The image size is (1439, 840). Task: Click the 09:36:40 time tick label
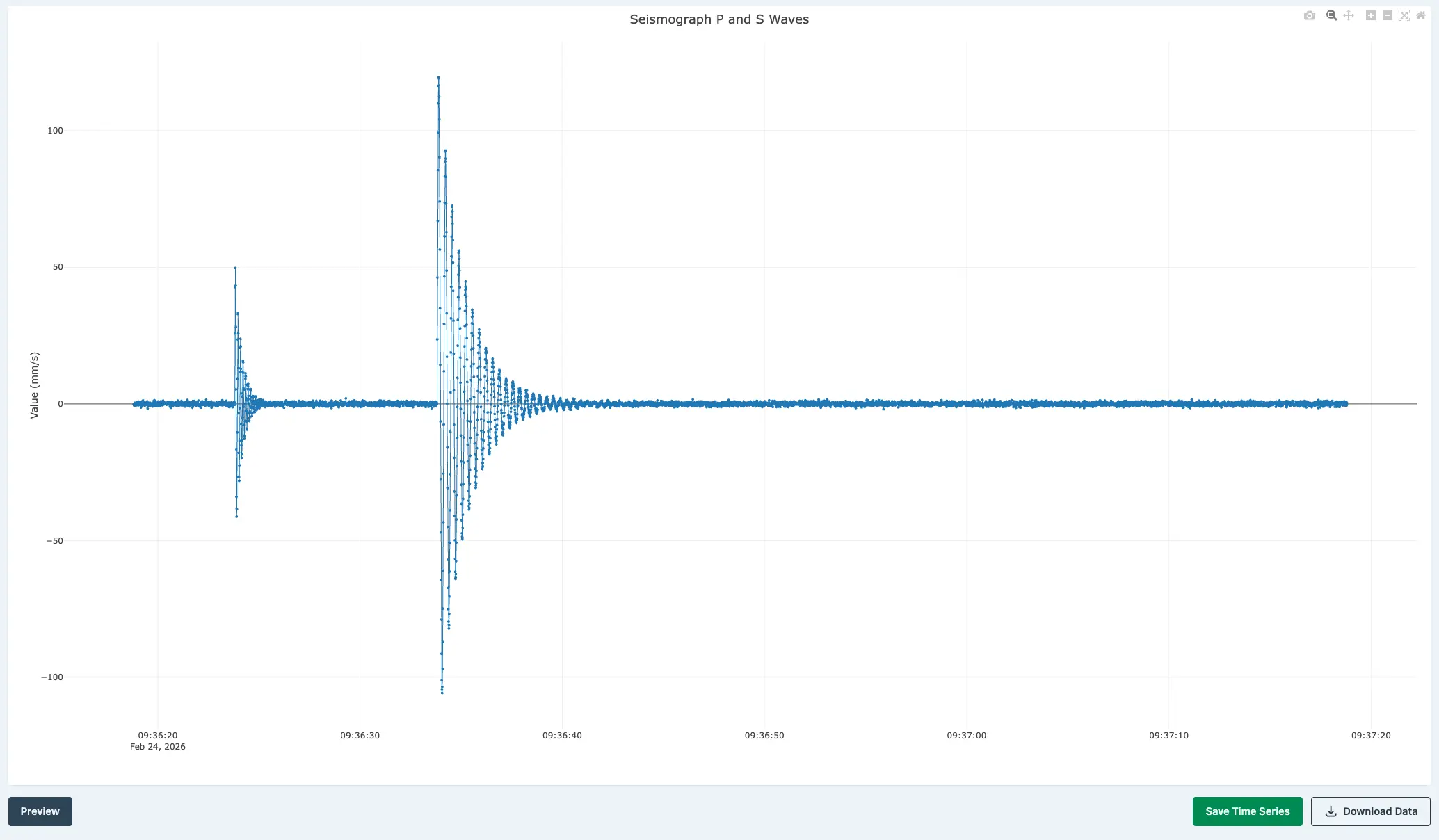point(563,735)
